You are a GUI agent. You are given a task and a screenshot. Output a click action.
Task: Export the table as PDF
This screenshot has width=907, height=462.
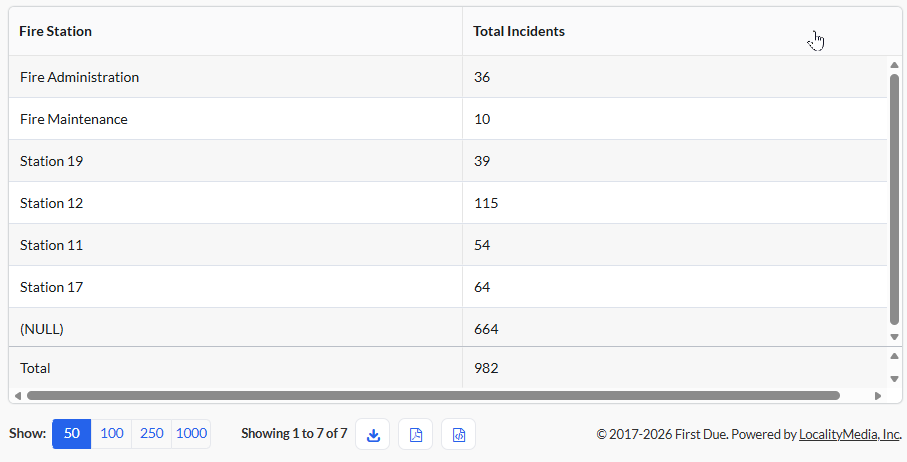(415, 434)
